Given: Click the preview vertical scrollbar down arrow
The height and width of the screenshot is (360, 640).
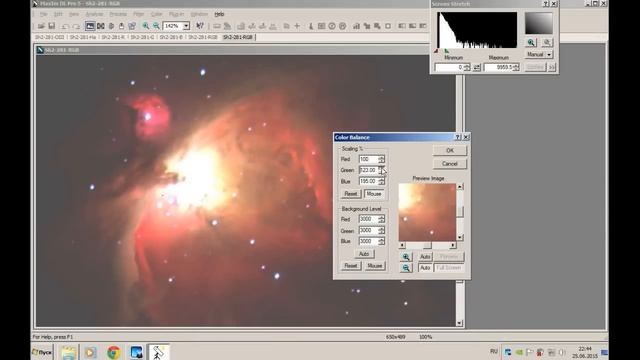Looking at the screenshot, I should 460,238.
